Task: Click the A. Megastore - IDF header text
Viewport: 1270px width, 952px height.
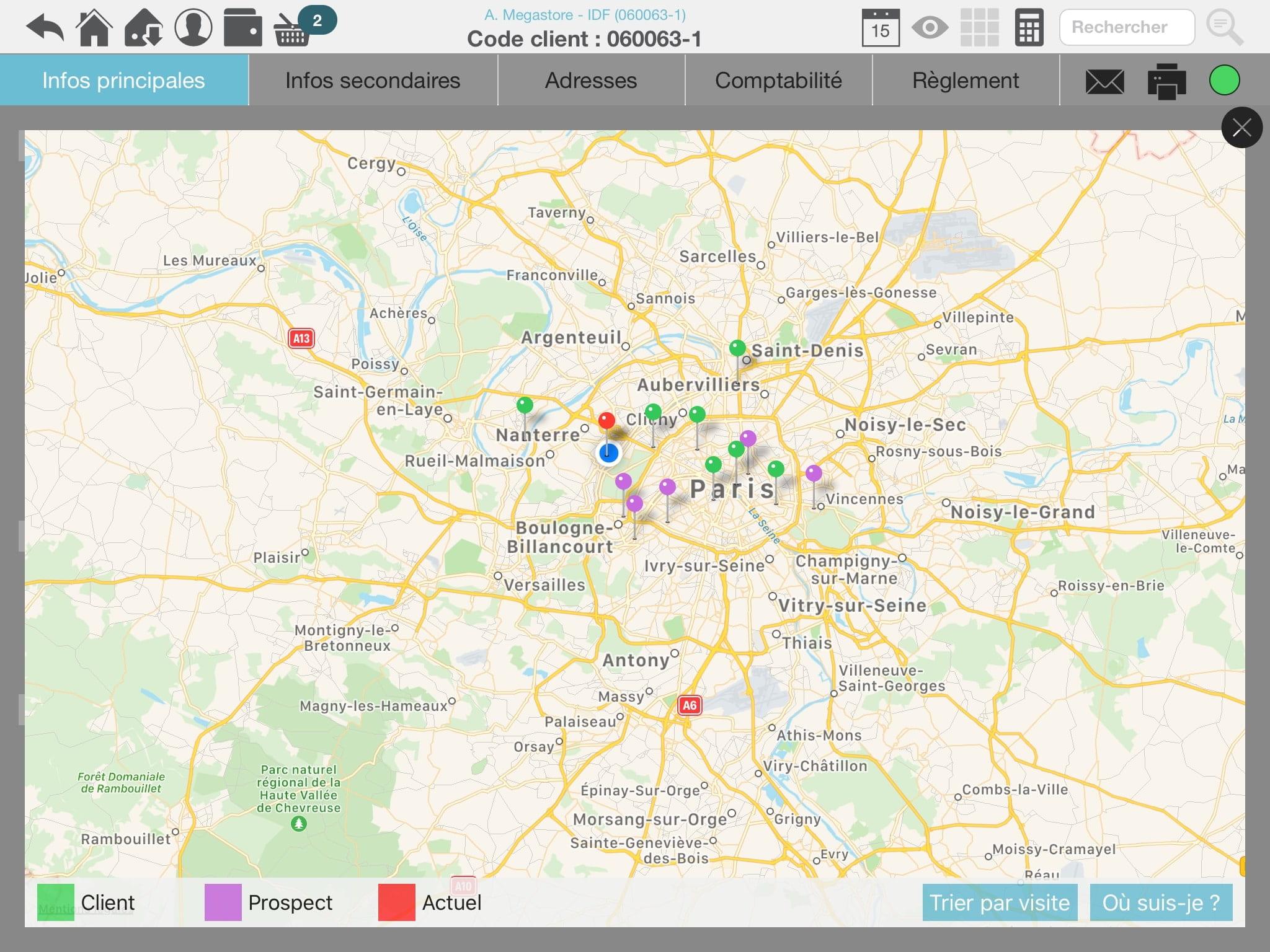Action: [x=585, y=14]
